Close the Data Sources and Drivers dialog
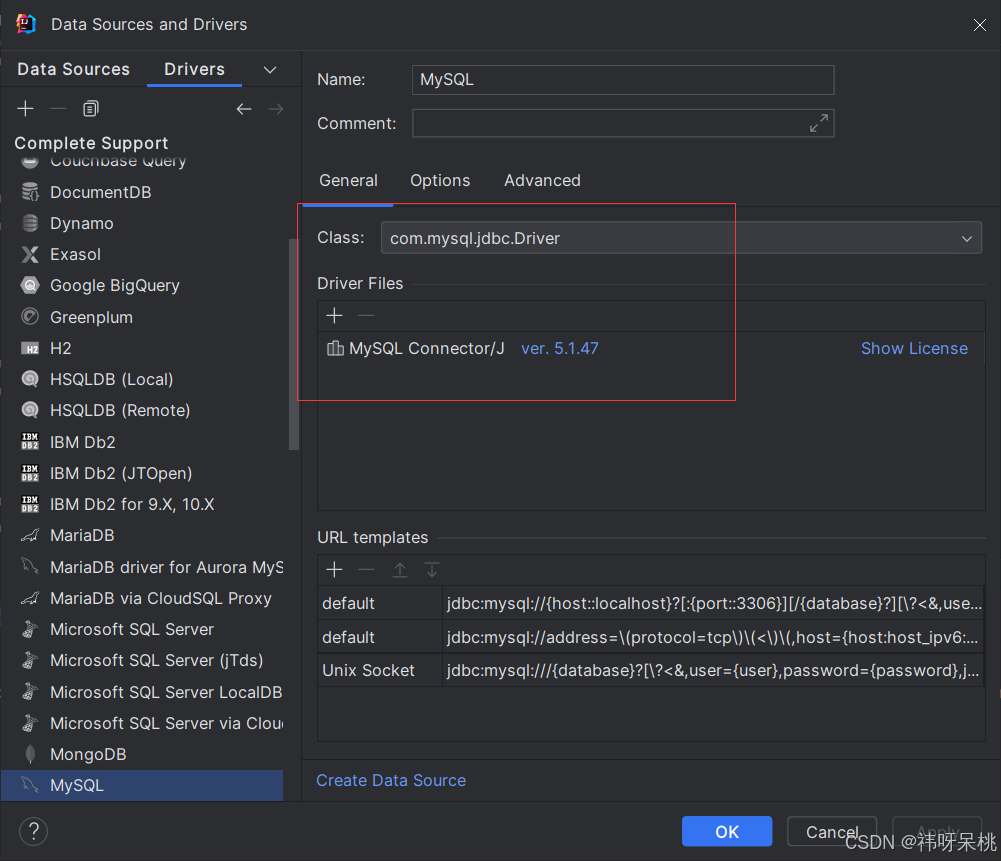The height and width of the screenshot is (861, 1001). point(979,25)
